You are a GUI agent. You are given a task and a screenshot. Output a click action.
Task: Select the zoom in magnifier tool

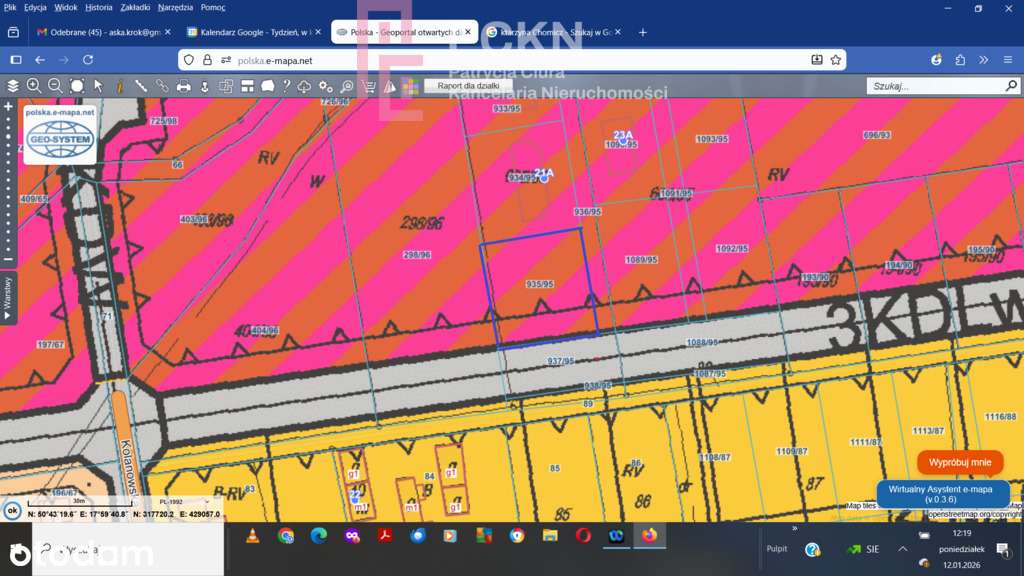pos(34,86)
